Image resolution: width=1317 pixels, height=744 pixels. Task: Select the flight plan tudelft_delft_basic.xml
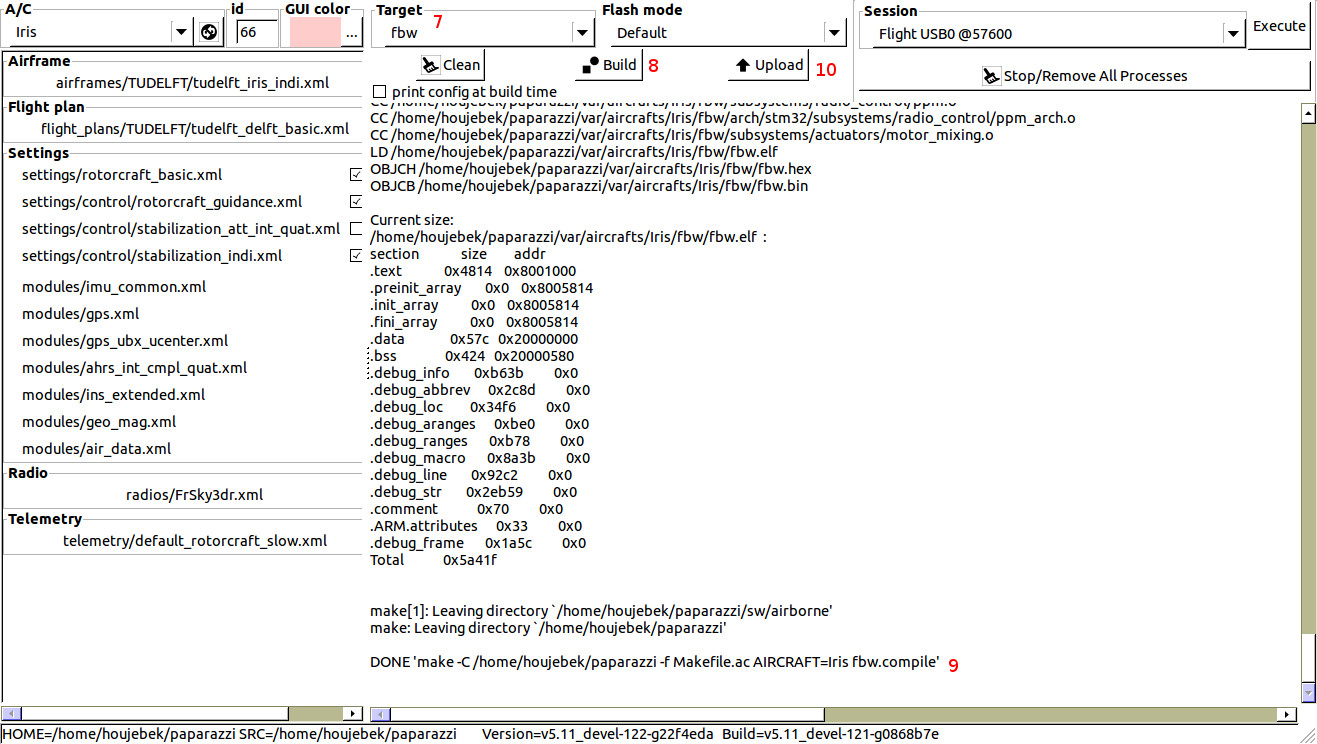(195, 129)
